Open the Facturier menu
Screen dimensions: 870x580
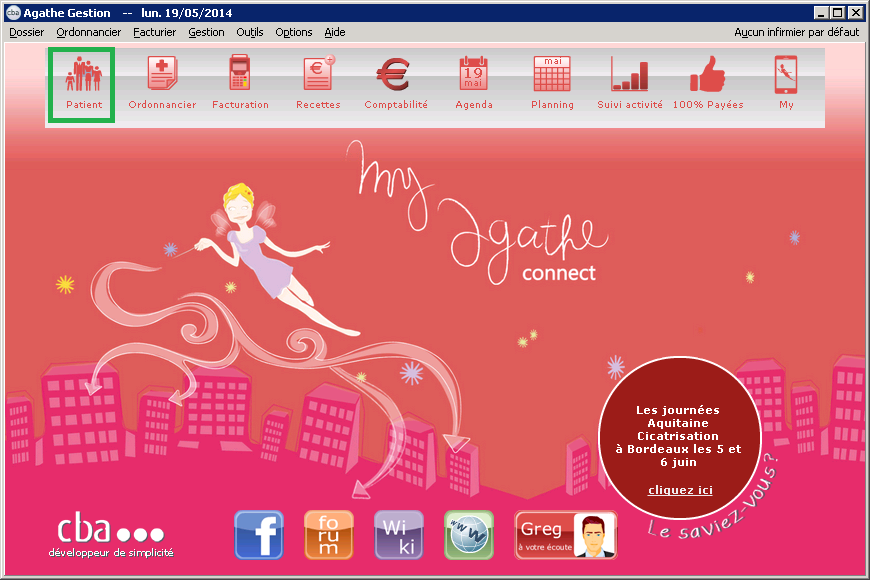click(154, 32)
